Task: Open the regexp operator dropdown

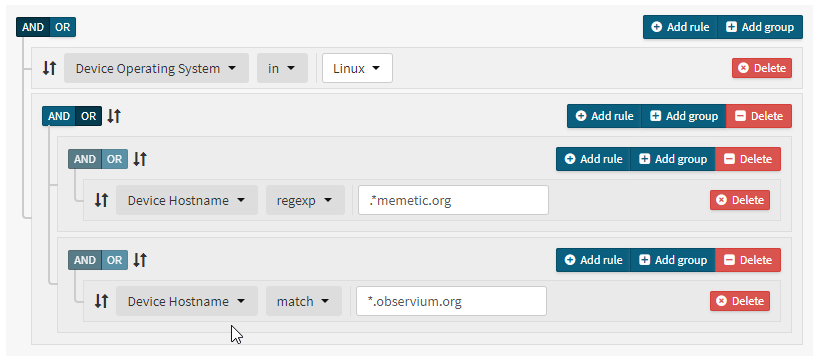Action: [x=305, y=200]
